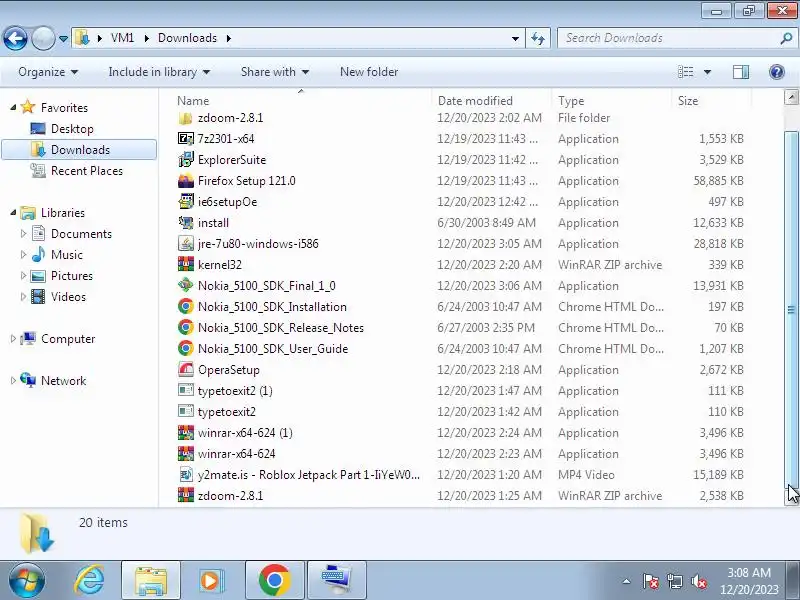This screenshot has width=800, height=600.
Task: Sort files by Type column
Action: coord(571,101)
